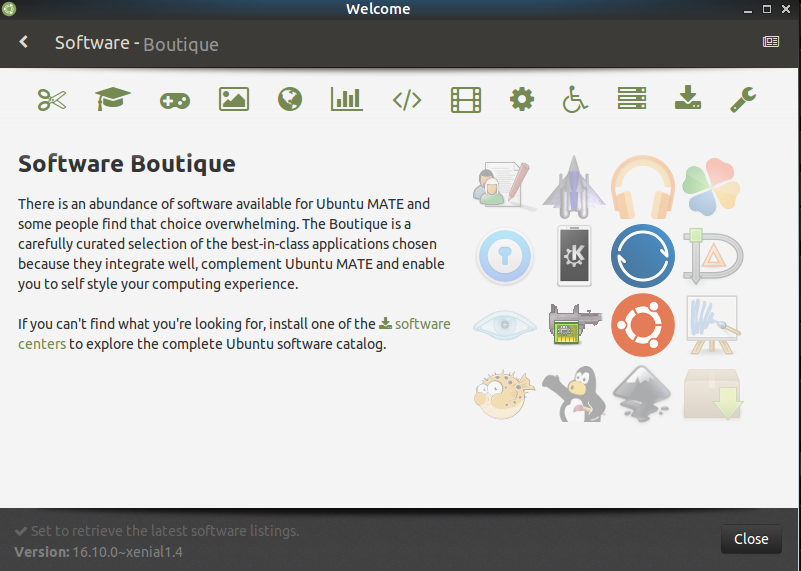Click the pufferfish app thumbnail
The height and width of the screenshot is (571, 801).
click(505, 394)
